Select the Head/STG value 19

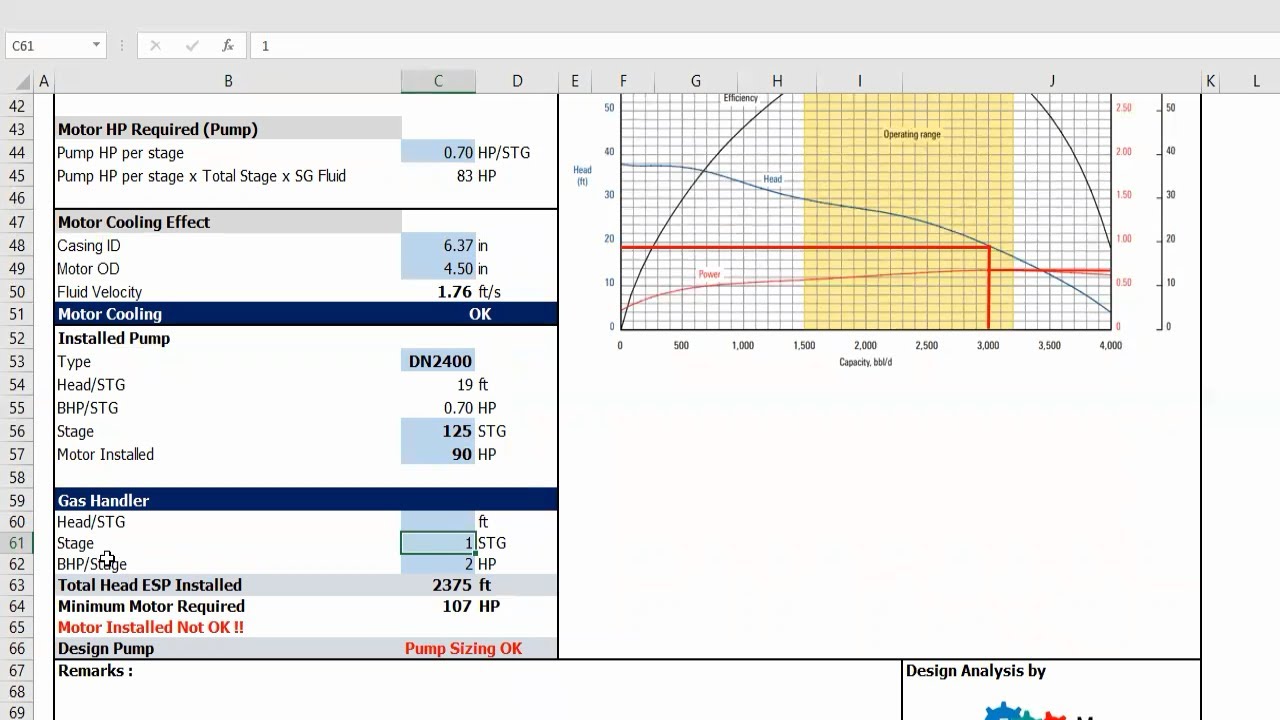pos(438,384)
